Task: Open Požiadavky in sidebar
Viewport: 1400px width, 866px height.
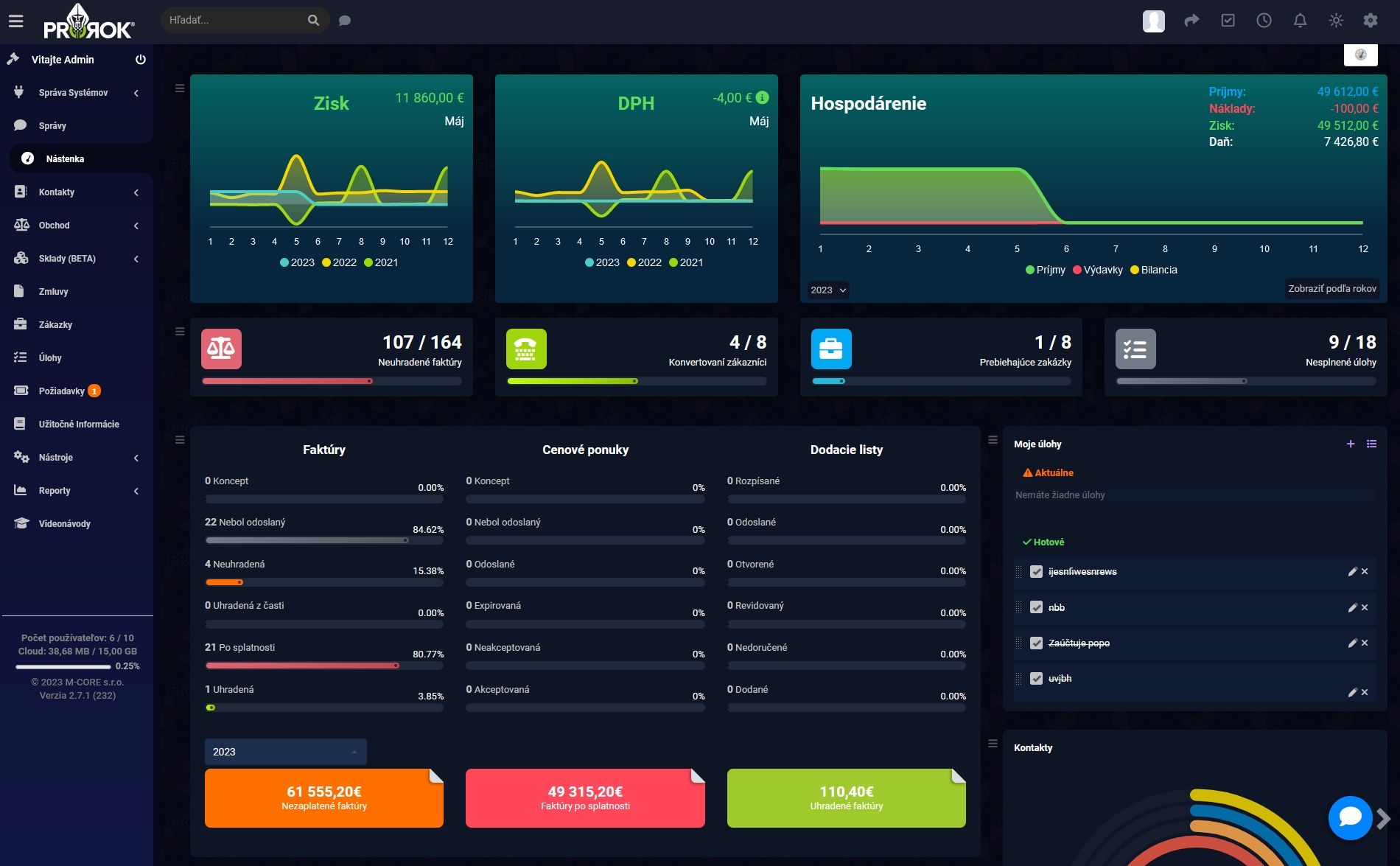Action: (77, 391)
